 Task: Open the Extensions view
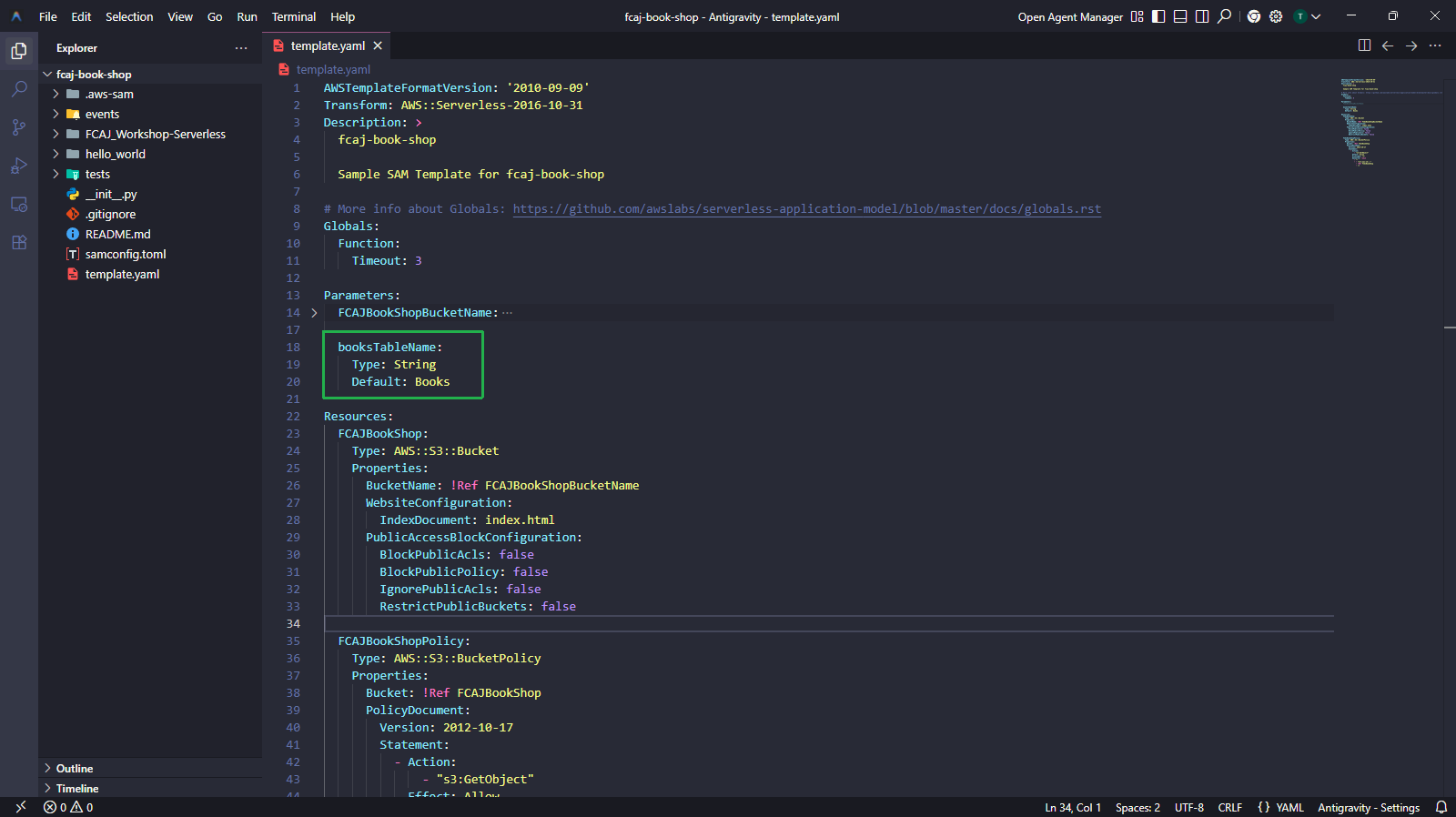click(19, 242)
